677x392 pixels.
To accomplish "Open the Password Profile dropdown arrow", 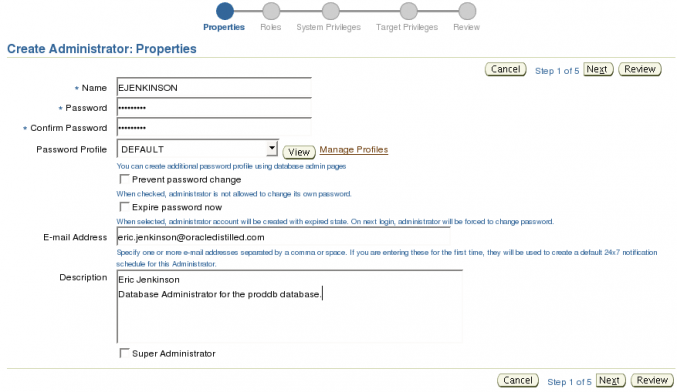I will [x=272, y=149].
